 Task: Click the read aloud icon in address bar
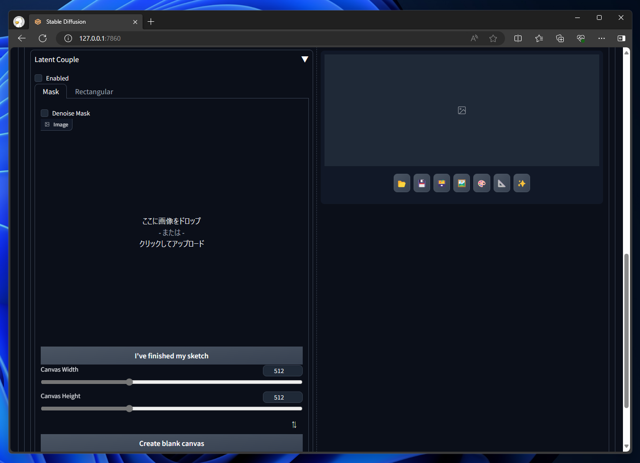pos(474,38)
